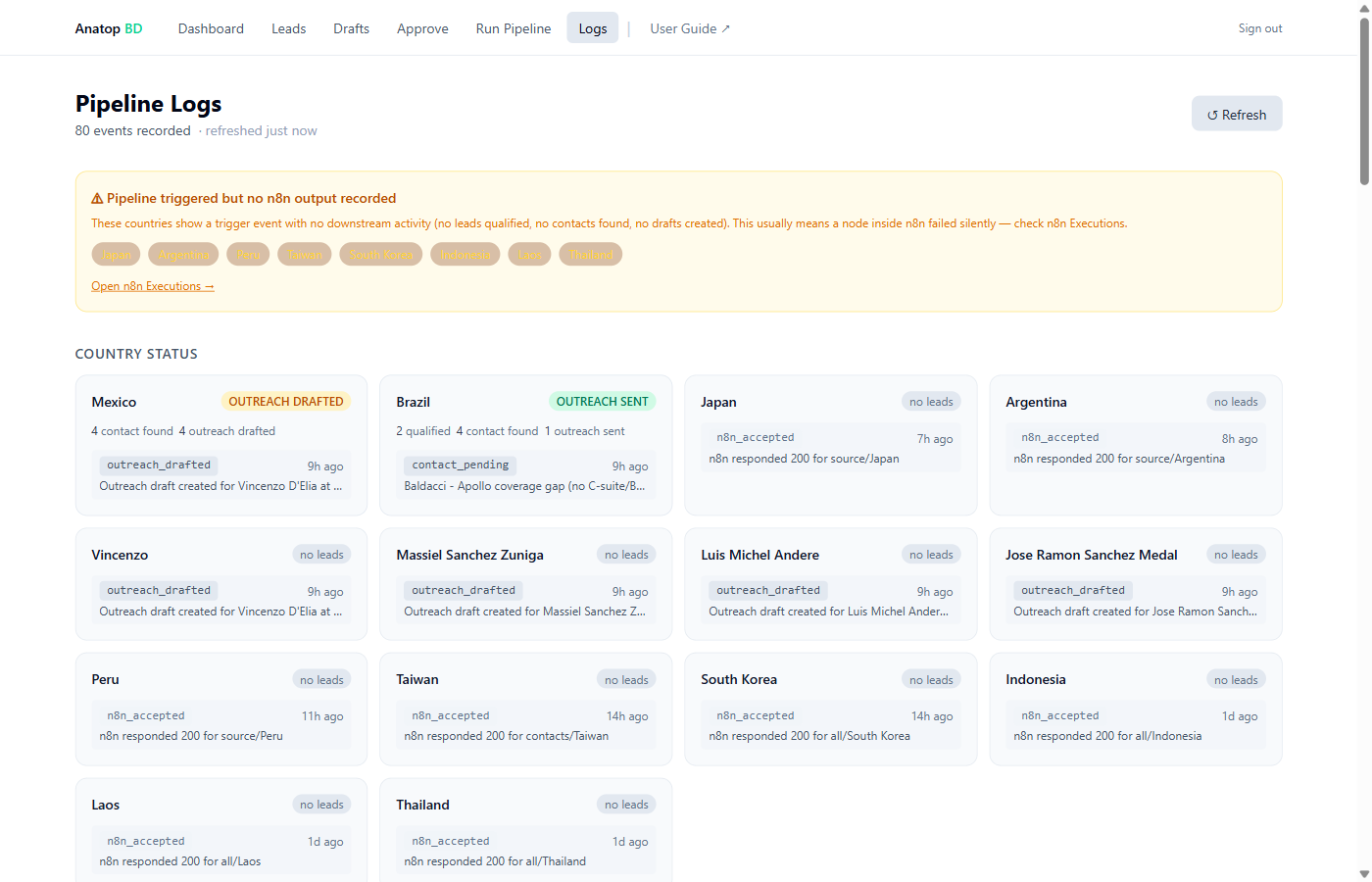Click the Anatop BD logo

coord(109,28)
